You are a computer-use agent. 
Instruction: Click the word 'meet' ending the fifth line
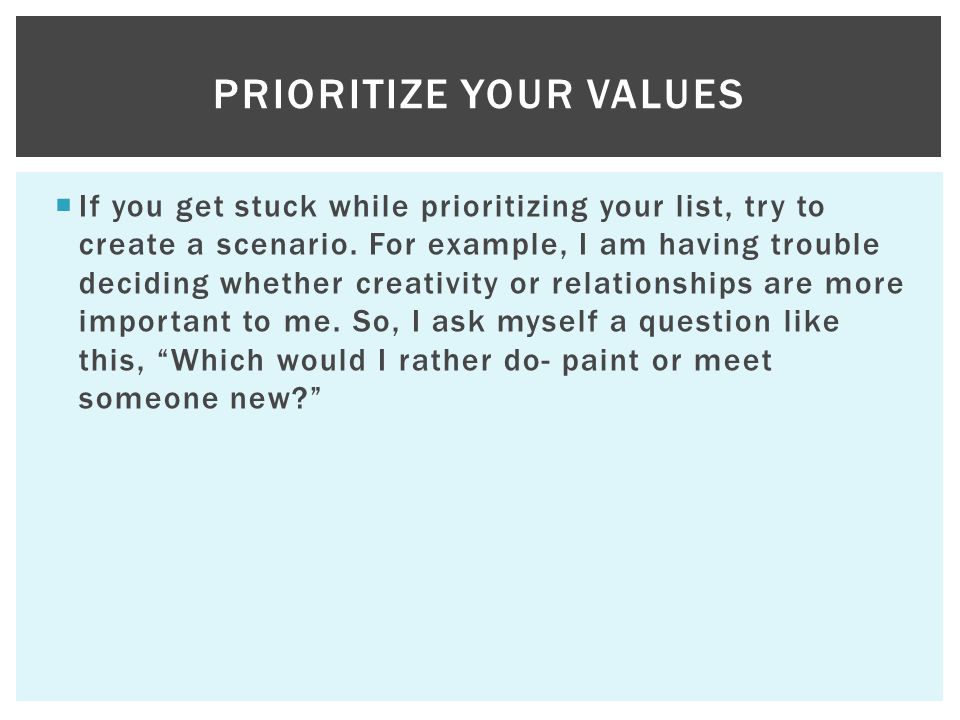point(733,361)
